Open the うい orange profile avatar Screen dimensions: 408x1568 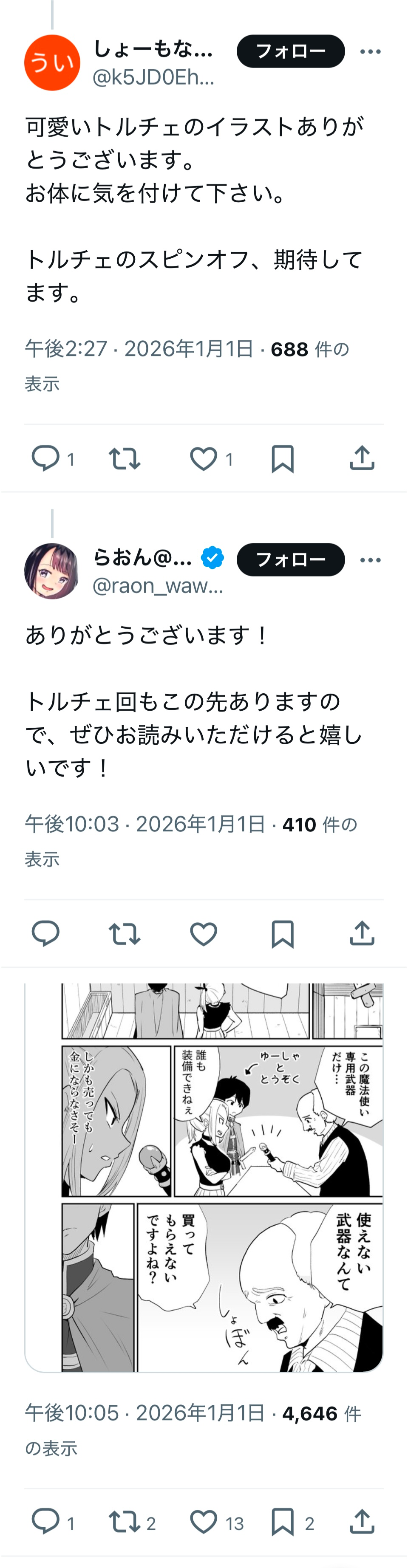[x=52, y=63]
